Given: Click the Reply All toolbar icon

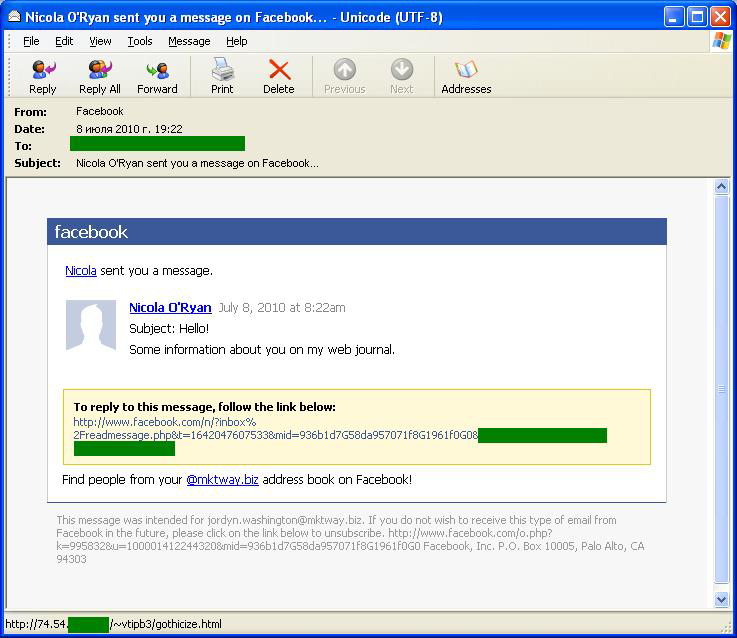Looking at the screenshot, I should (100, 70).
